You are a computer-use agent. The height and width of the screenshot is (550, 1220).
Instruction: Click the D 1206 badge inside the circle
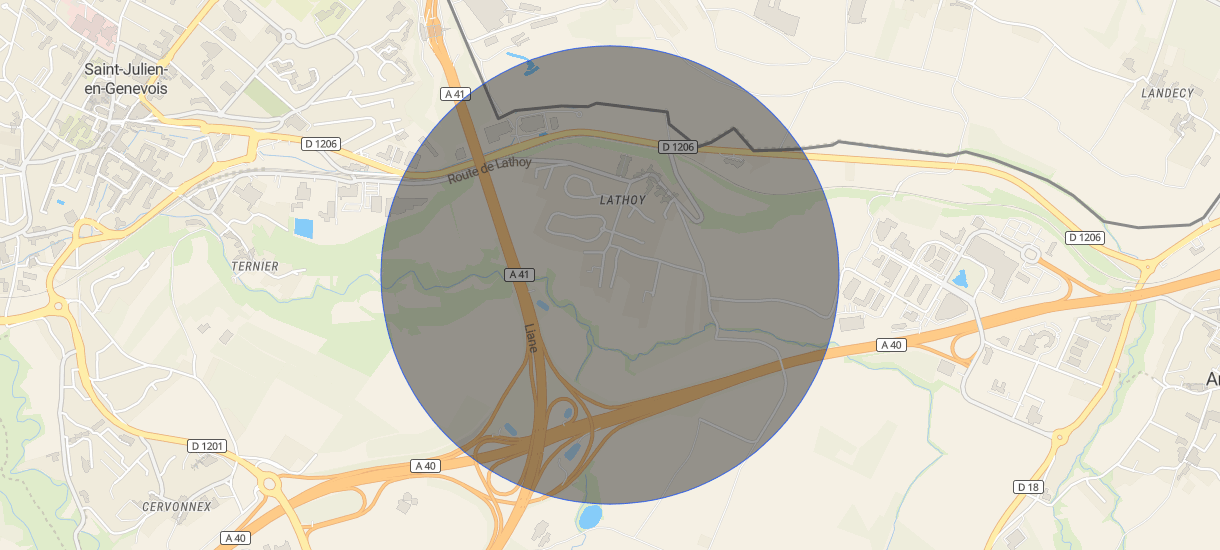678,147
